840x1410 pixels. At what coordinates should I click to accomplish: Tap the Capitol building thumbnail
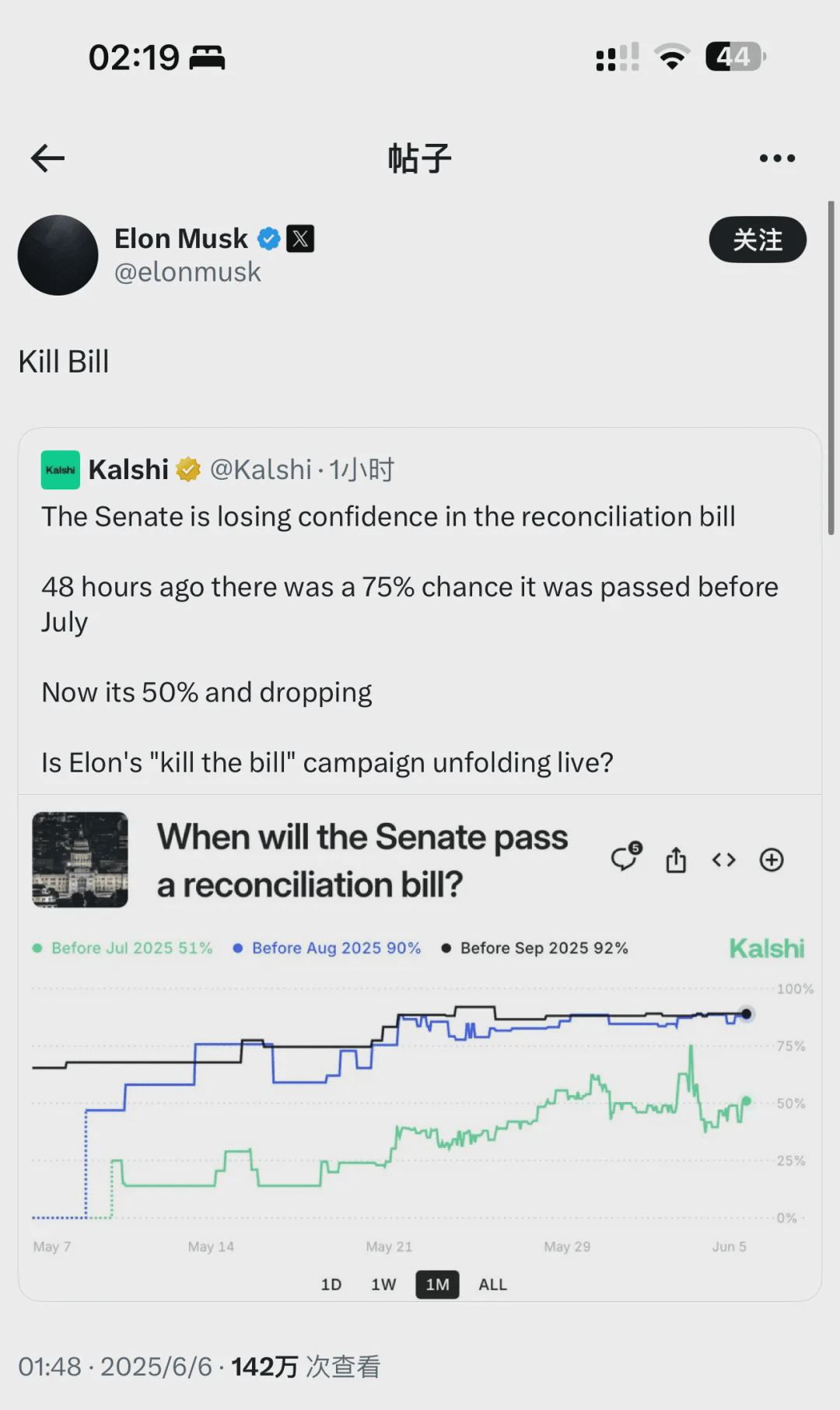coord(80,859)
